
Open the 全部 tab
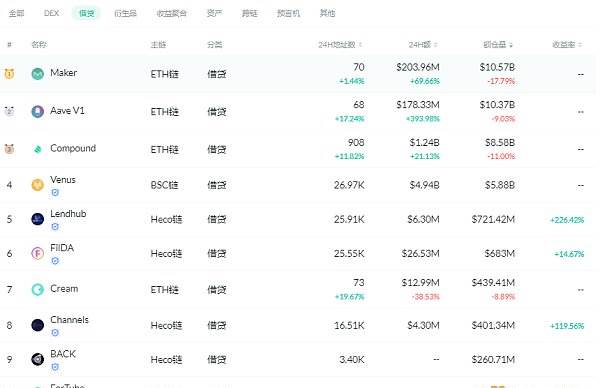coord(16,13)
